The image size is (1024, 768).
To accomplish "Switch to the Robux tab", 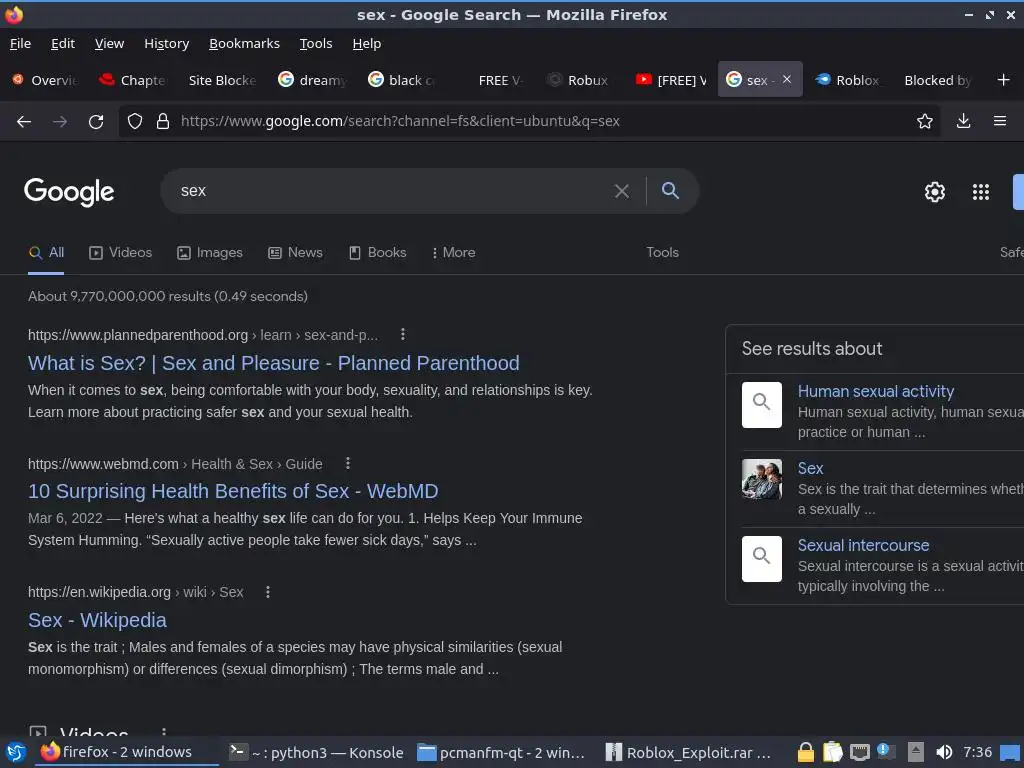I will [x=579, y=80].
